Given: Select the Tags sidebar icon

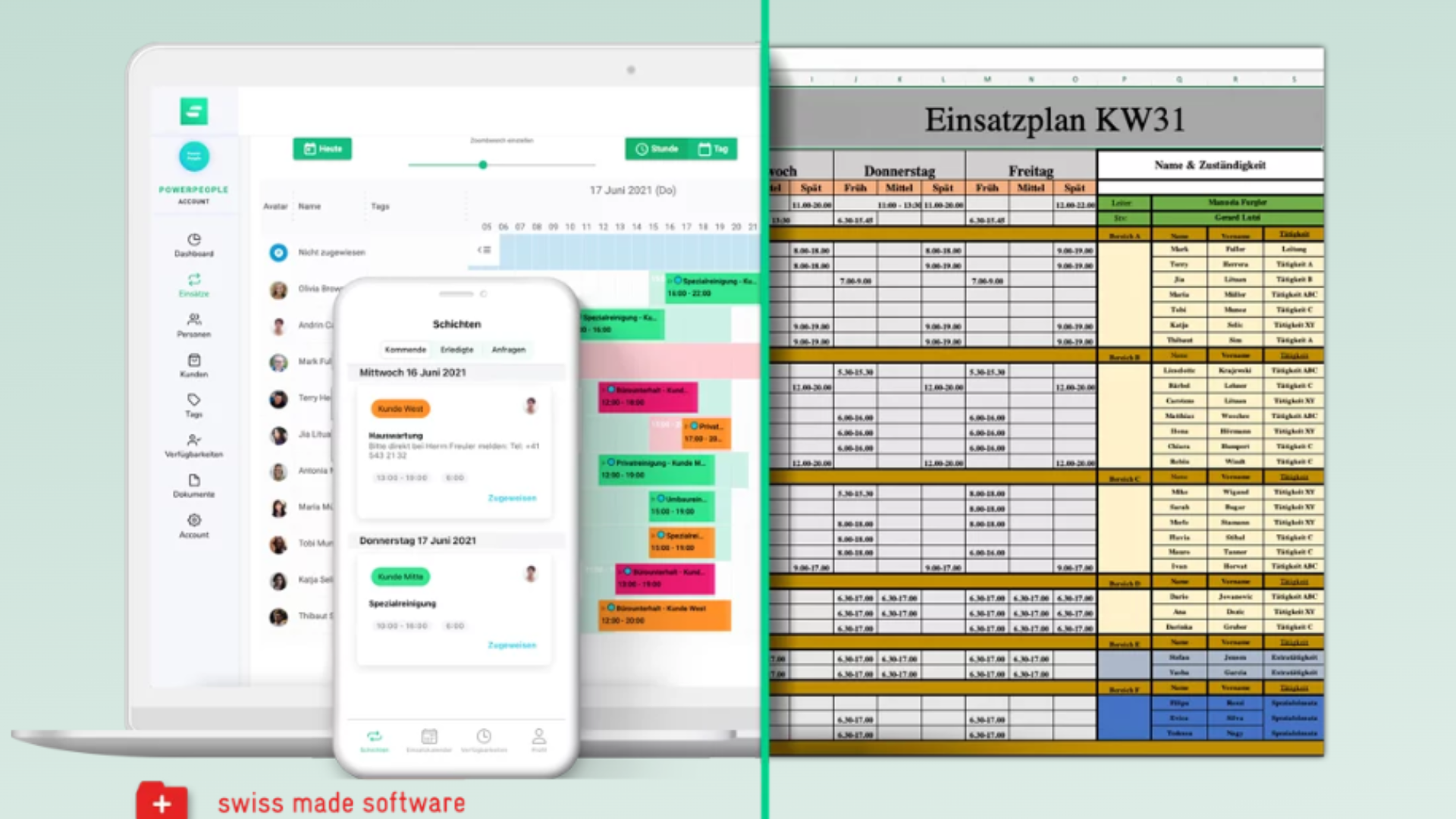Looking at the screenshot, I should (x=194, y=400).
